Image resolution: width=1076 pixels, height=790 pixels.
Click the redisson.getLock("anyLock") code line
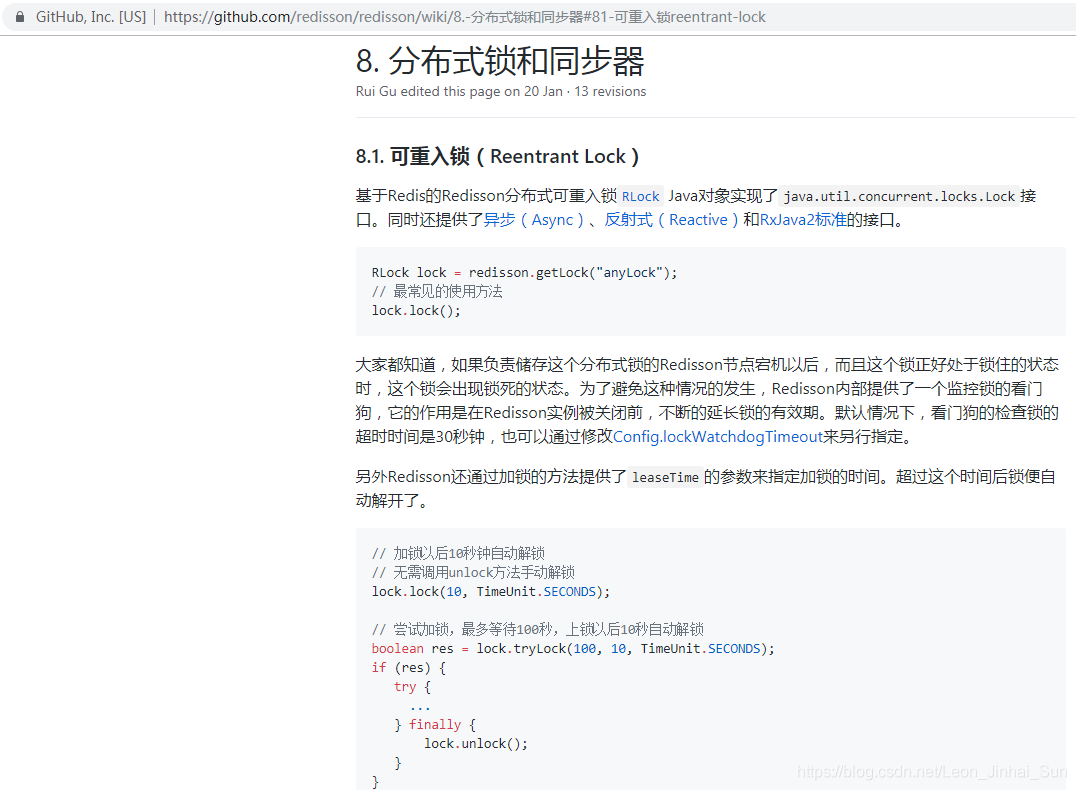coord(524,272)
